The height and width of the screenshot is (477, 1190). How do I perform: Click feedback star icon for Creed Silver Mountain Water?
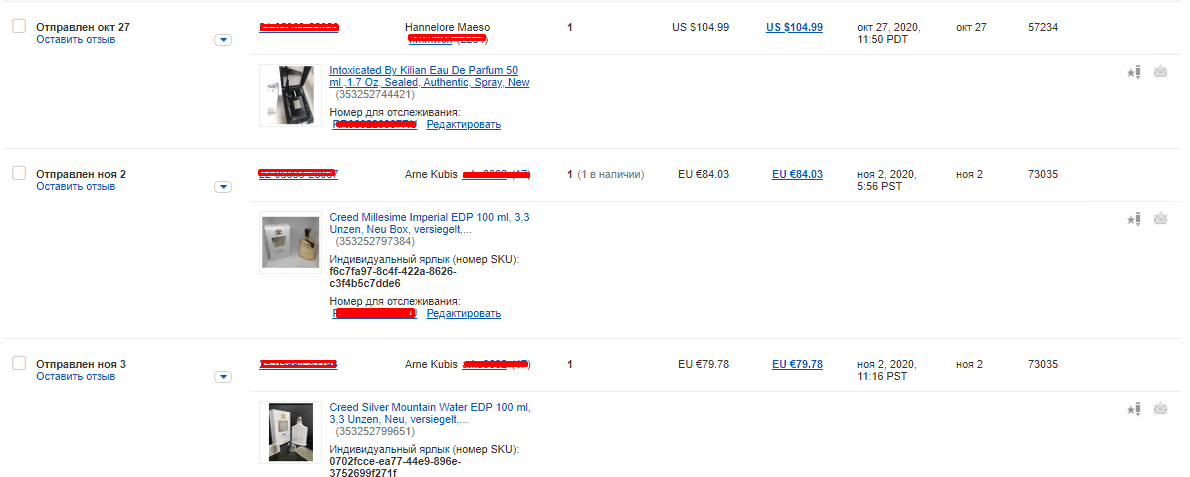[1134, 409]
